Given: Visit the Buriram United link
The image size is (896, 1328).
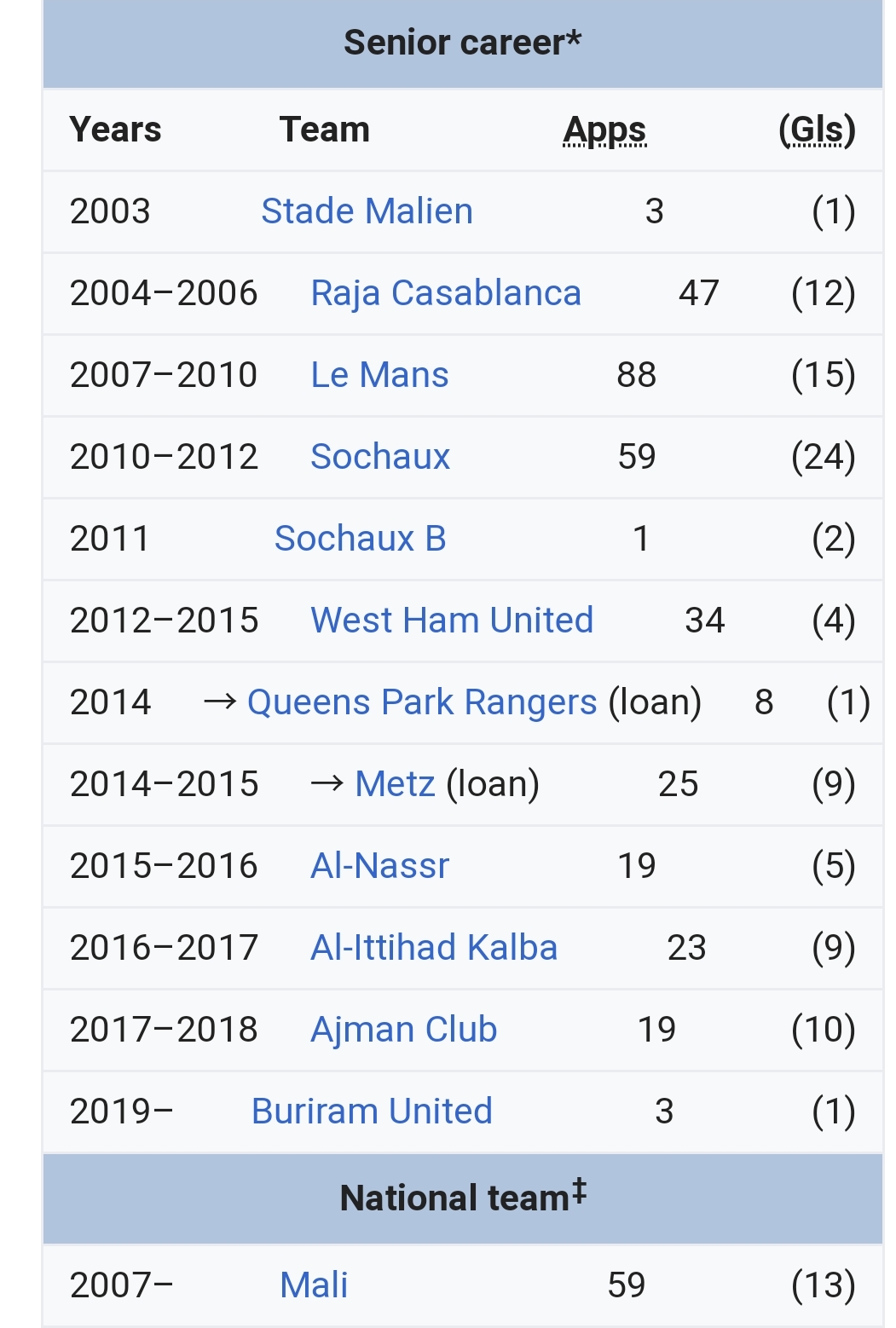Looking at the screenshot, I should tap(372, 1111).
